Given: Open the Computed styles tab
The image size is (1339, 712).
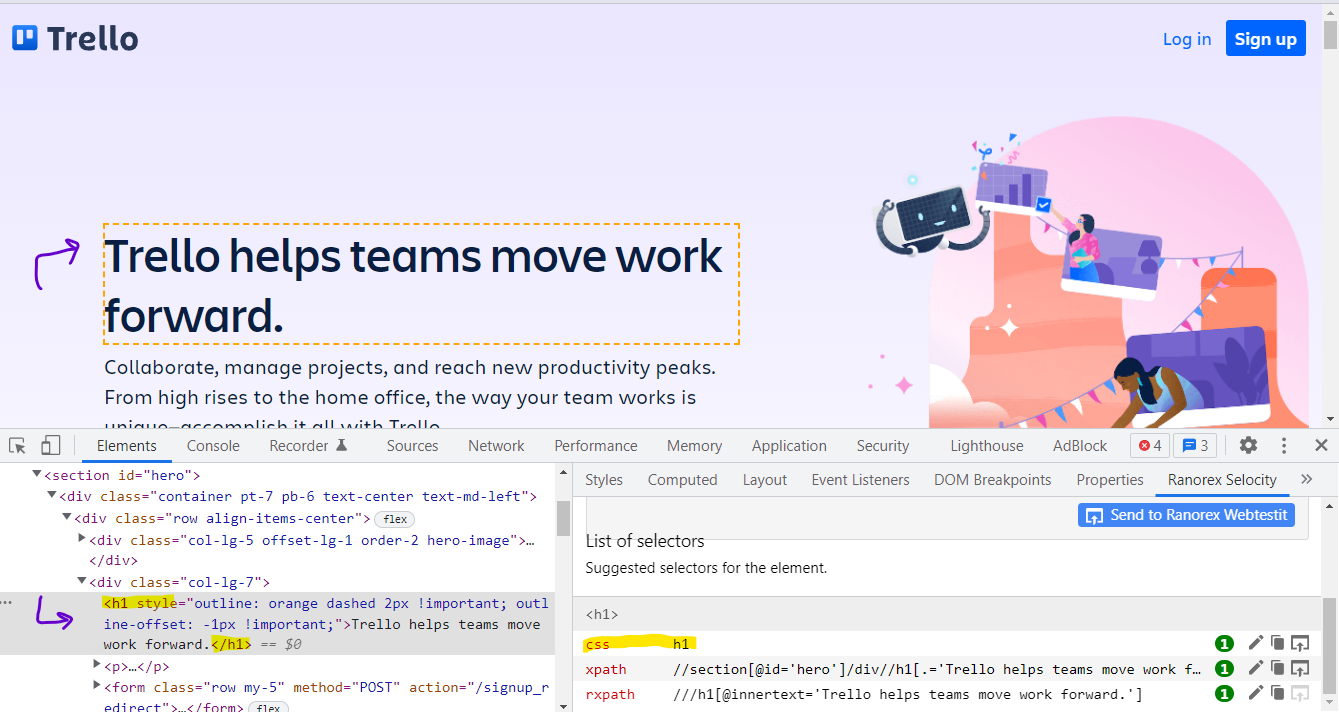Looking at the screenshot, I should click(682, 480).
